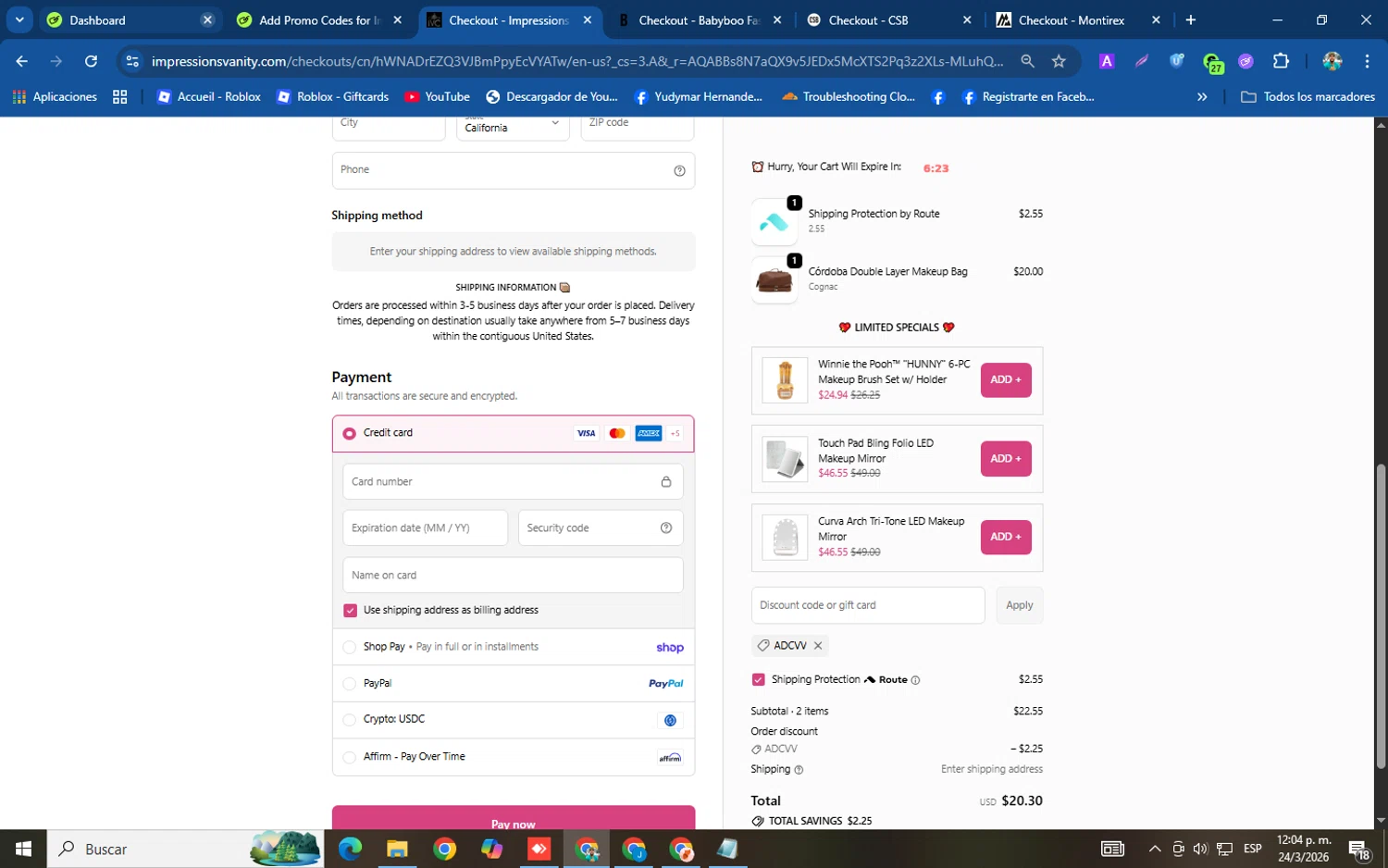Open the Accueil - Roblox bookmark
Screen dimensions: 1388x868
tap(209, 97)
